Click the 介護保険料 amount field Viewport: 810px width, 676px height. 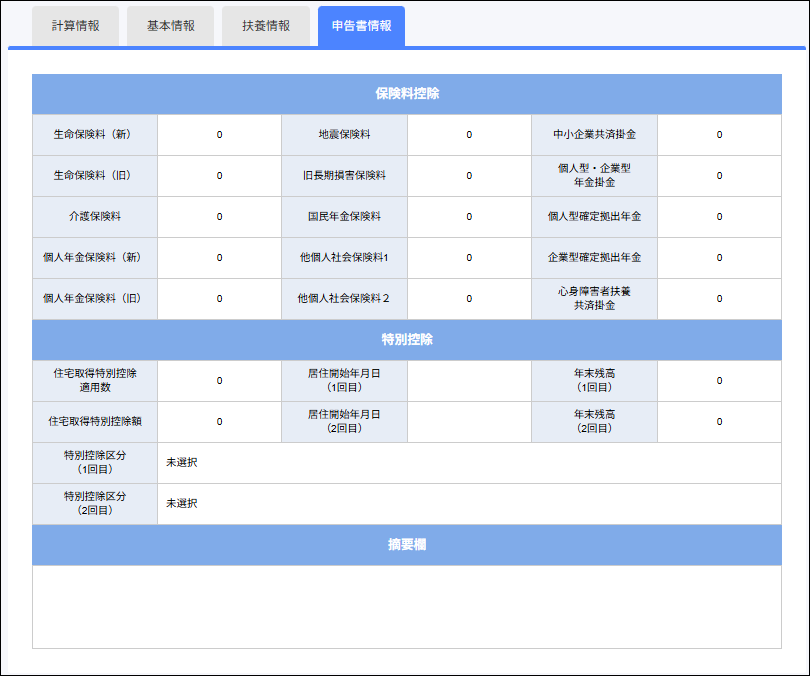click(x=219, y=215)
